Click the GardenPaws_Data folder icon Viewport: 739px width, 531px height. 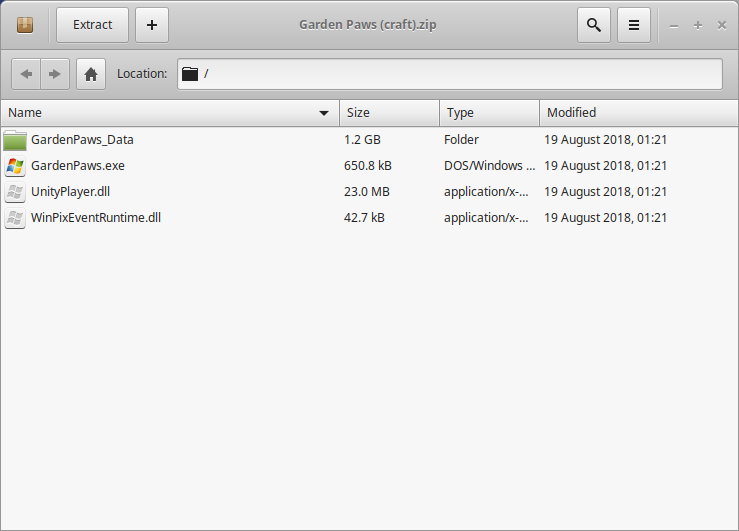tap(15, 140)
